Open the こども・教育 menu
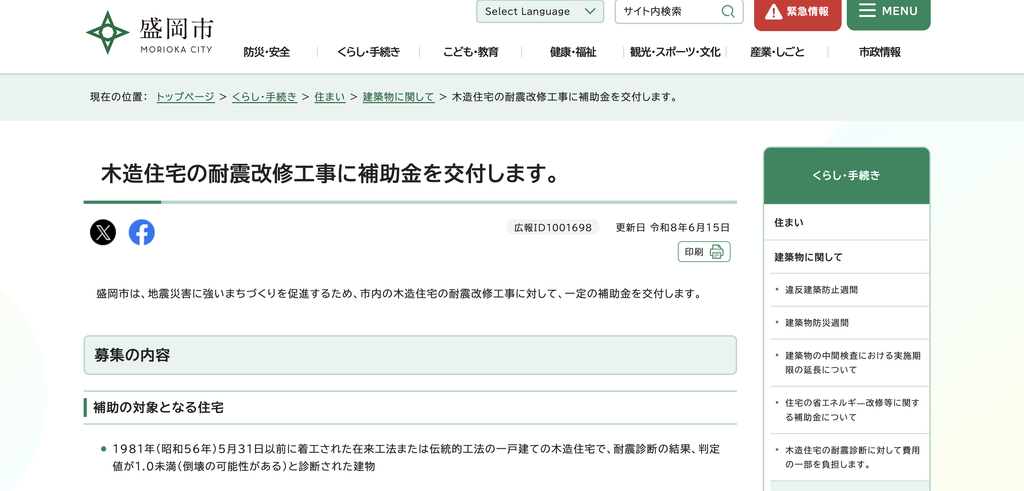 tap(470, 52)
